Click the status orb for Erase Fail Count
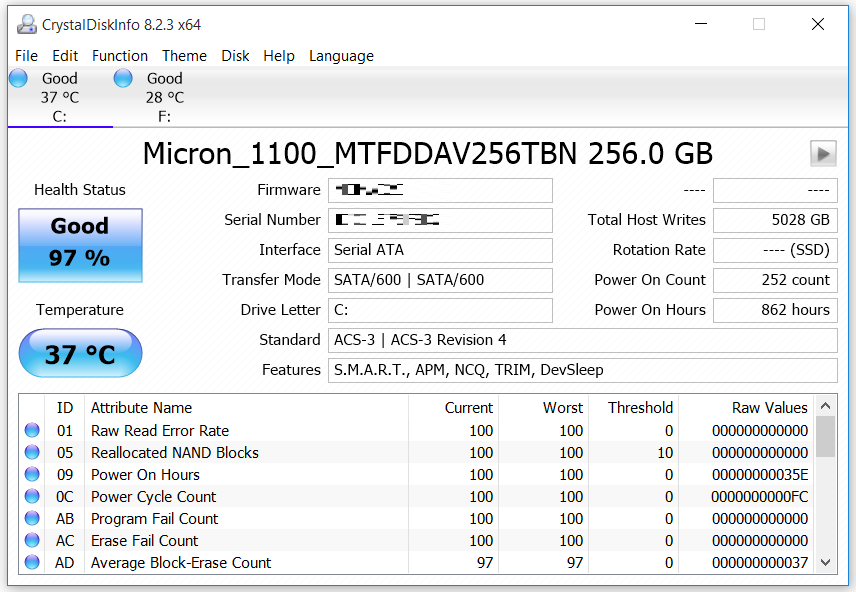Viewport: 856px width, 592px height. [32, 540]
